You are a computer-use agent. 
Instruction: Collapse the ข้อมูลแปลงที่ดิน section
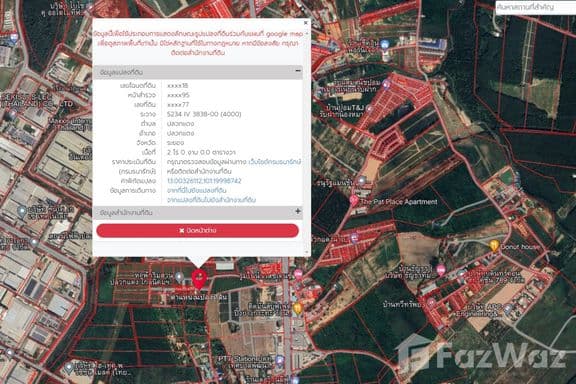click(298, 71)
